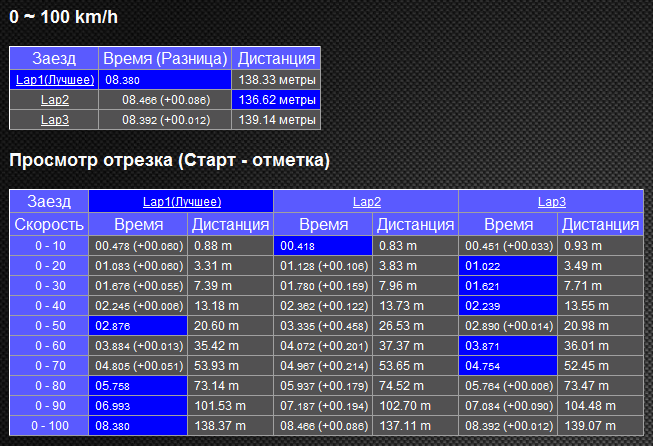Click the '0 - 20' speed row label
Viewport: 653px width, 446px height.
(49, 266)
